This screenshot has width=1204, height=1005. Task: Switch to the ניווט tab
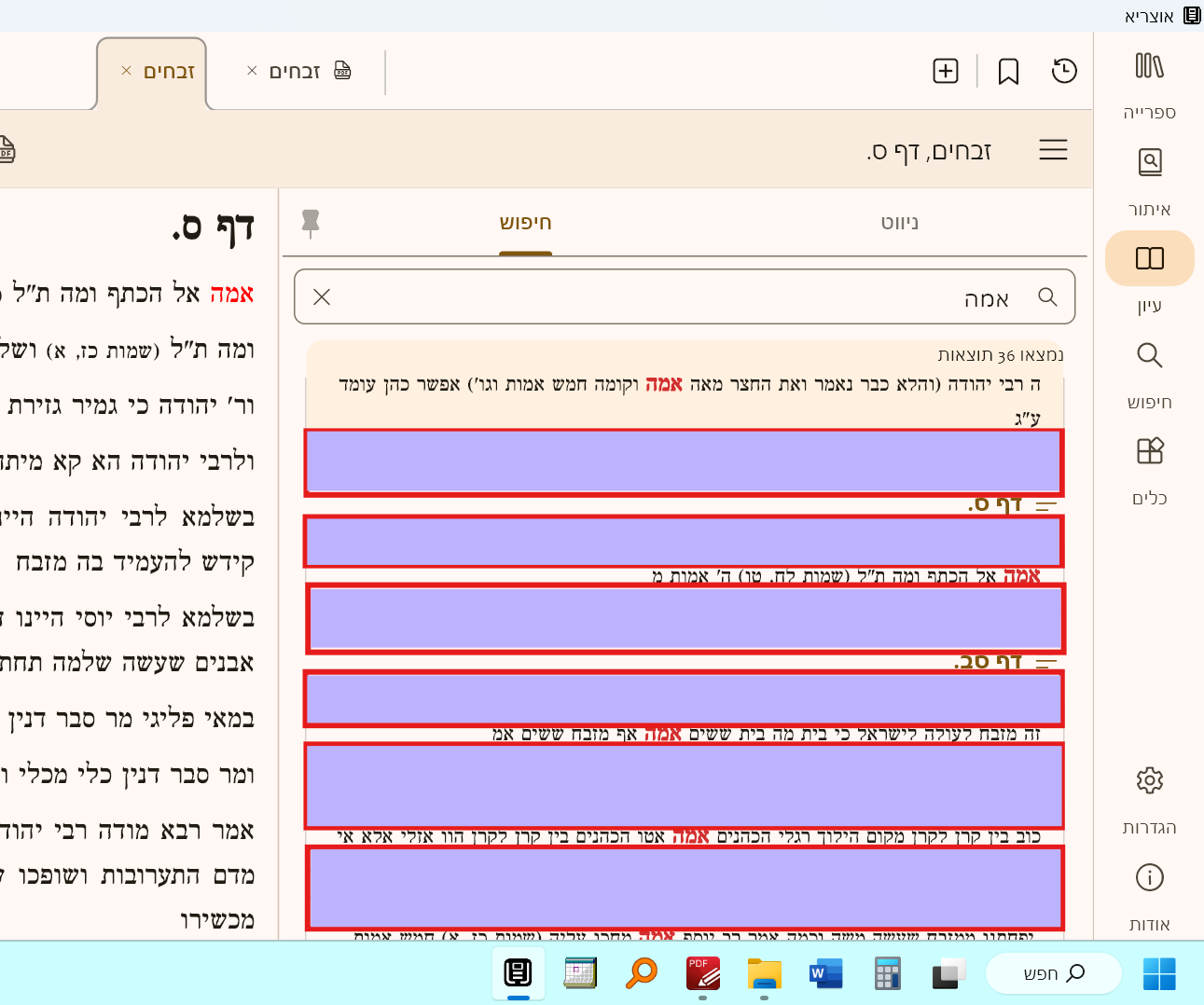pos(899,223)
